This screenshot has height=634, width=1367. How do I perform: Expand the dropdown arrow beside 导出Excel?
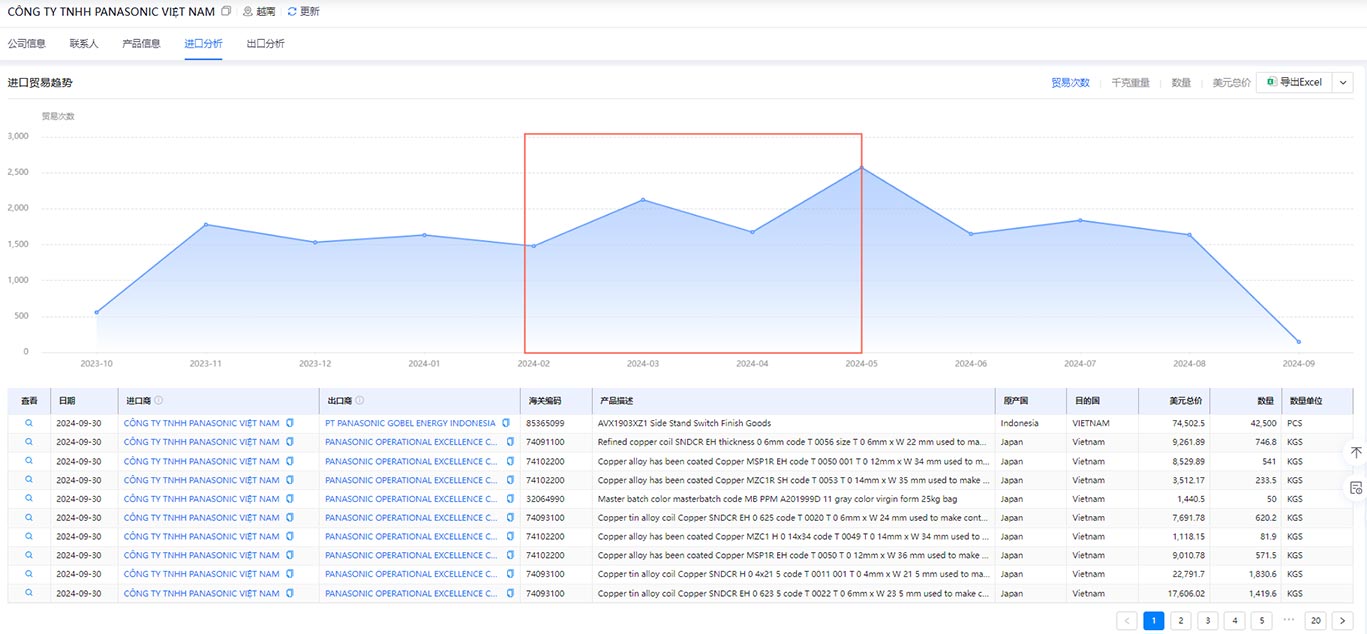point(1341,82)
